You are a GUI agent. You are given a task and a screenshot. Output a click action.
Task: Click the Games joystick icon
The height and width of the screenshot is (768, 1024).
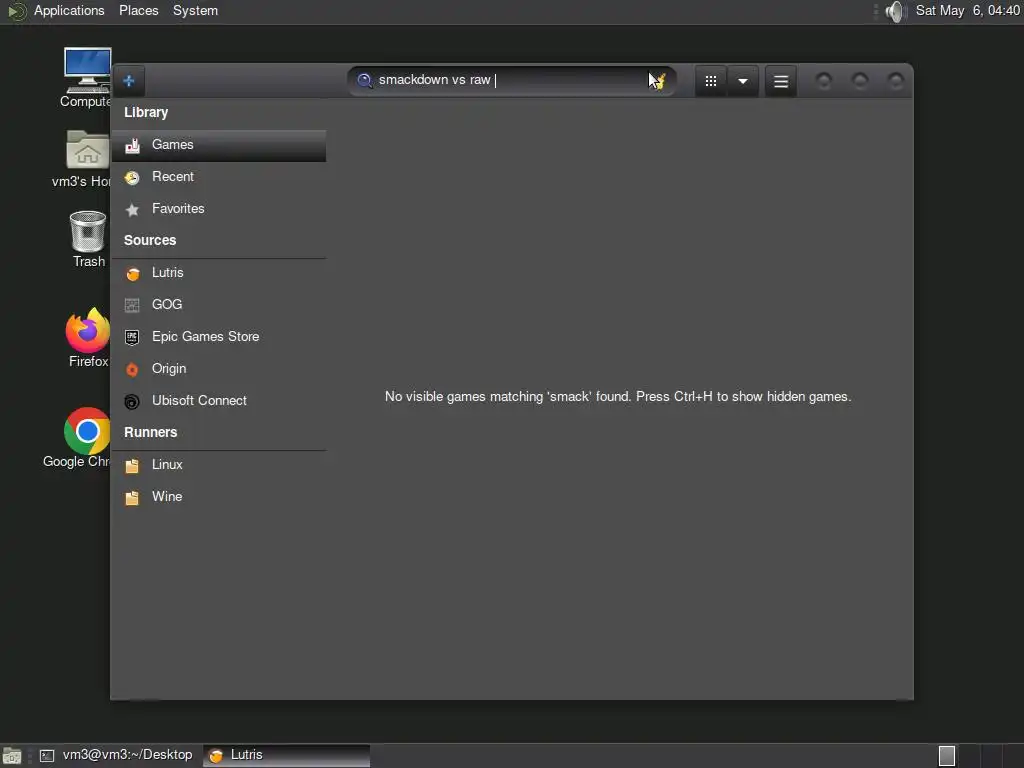click(x=133, y=145)
